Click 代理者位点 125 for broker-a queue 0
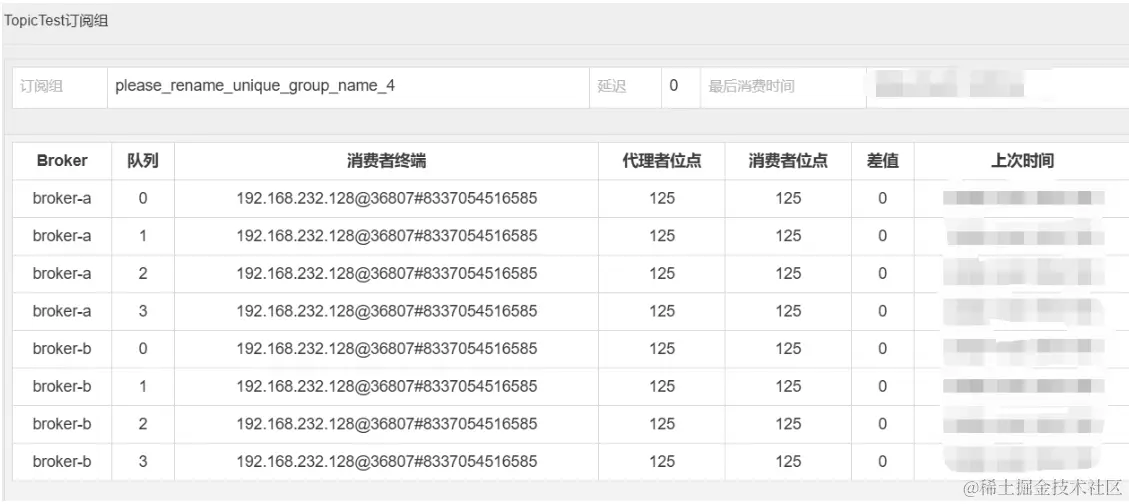The height and width of the screenshot is (504, 1129). [x=662, y=198]
